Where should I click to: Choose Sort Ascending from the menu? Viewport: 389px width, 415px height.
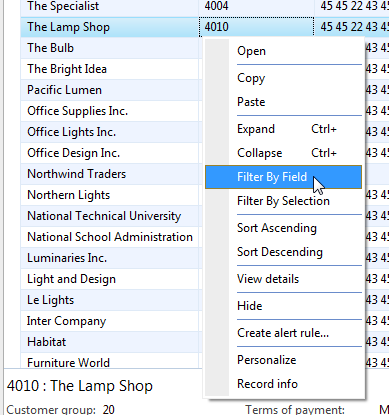coord(283,228)
